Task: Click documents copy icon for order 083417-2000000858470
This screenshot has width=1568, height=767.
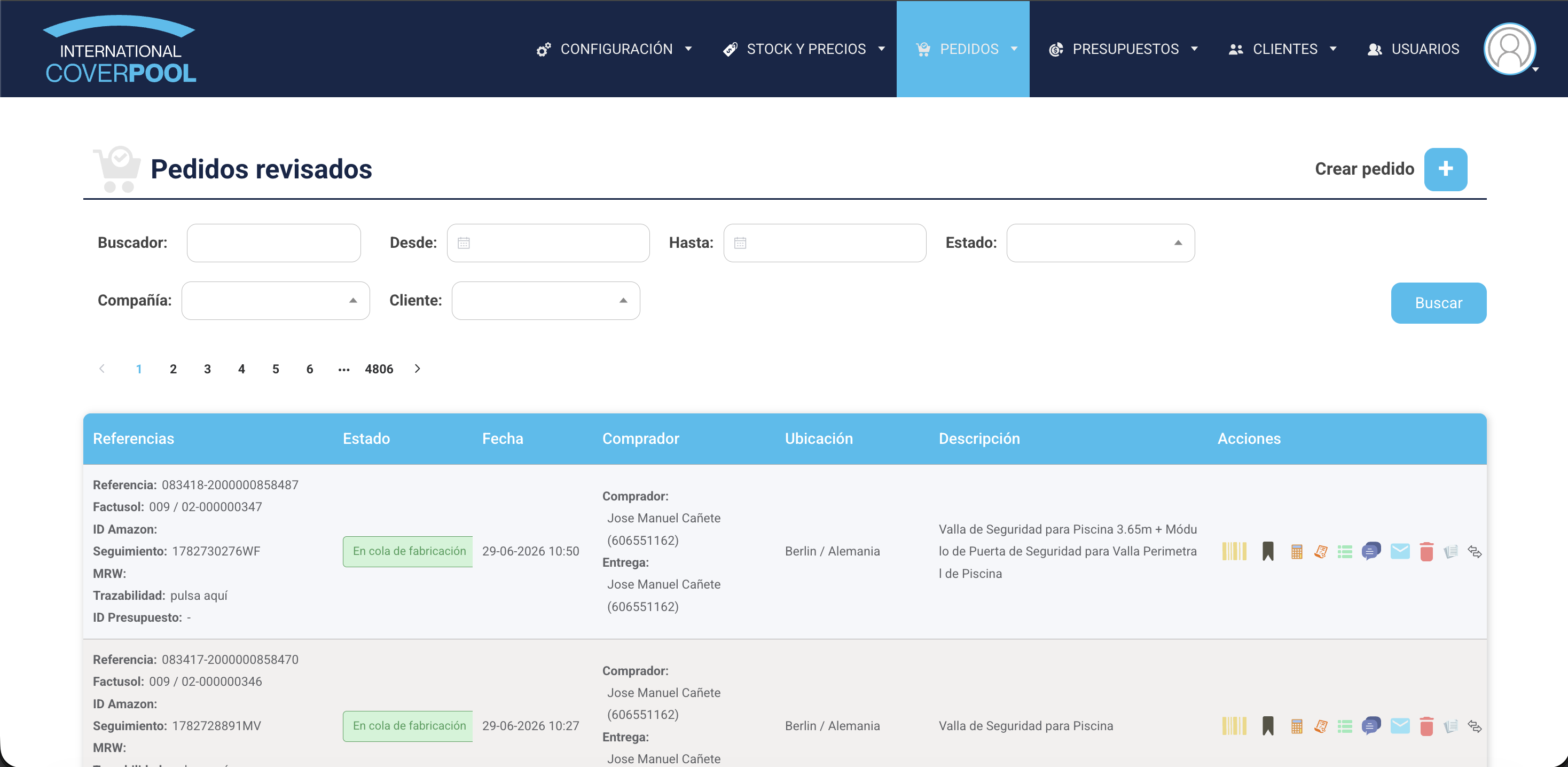Action: pyautogui.click(x=1451, y=727)
